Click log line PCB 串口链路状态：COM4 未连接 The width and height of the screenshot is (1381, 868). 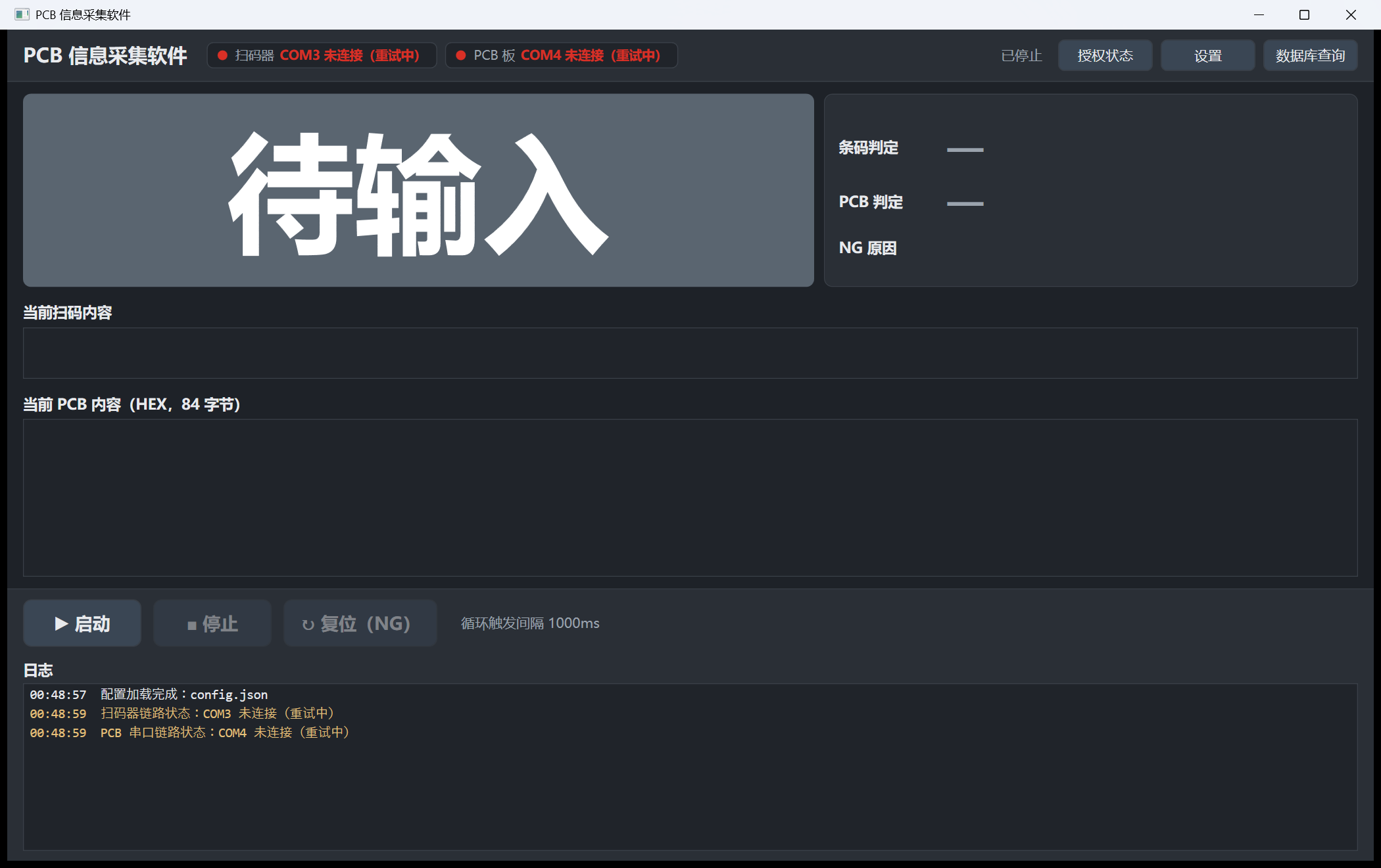tap(189, 733)
